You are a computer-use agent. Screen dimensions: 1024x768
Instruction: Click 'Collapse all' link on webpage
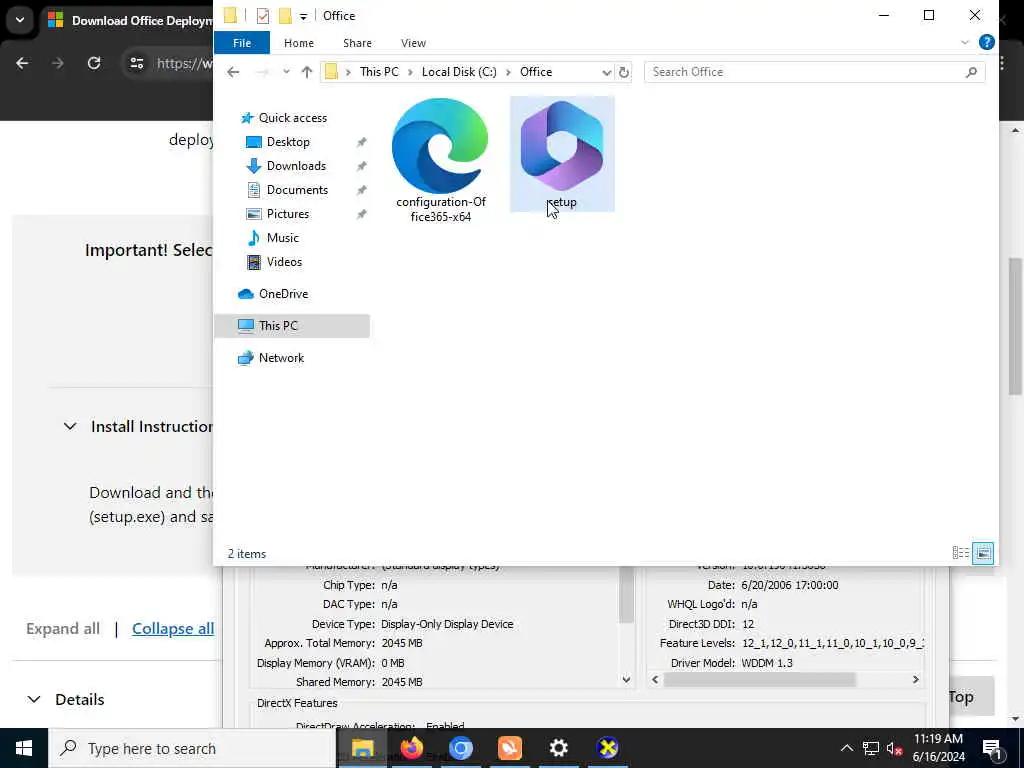tap(173, 628)
